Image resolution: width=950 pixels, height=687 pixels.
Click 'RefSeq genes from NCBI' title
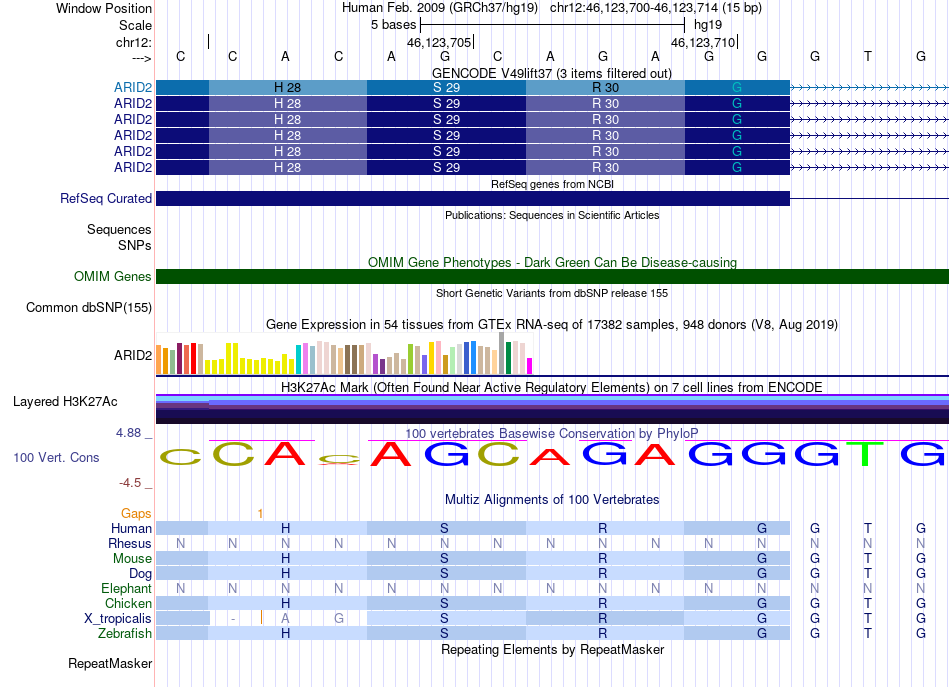tap(552, 184)
